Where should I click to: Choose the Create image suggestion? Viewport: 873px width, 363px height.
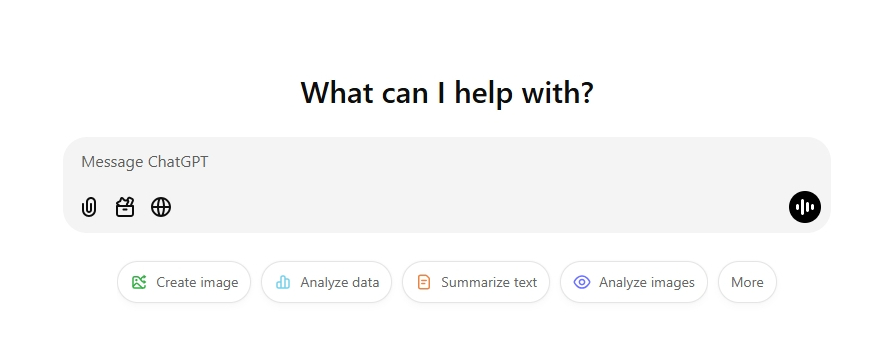click(184, 282)
